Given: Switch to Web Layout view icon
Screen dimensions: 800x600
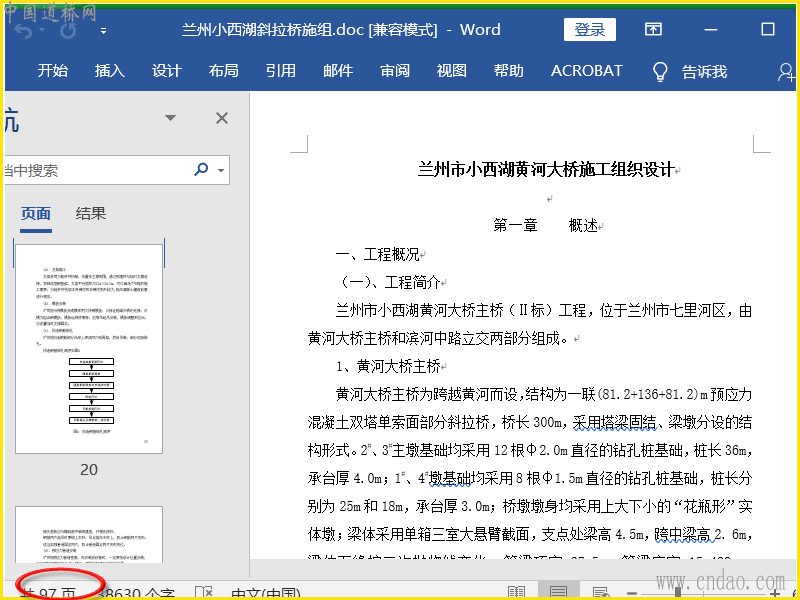Looking at the screenshot, I should click(601, 592).
